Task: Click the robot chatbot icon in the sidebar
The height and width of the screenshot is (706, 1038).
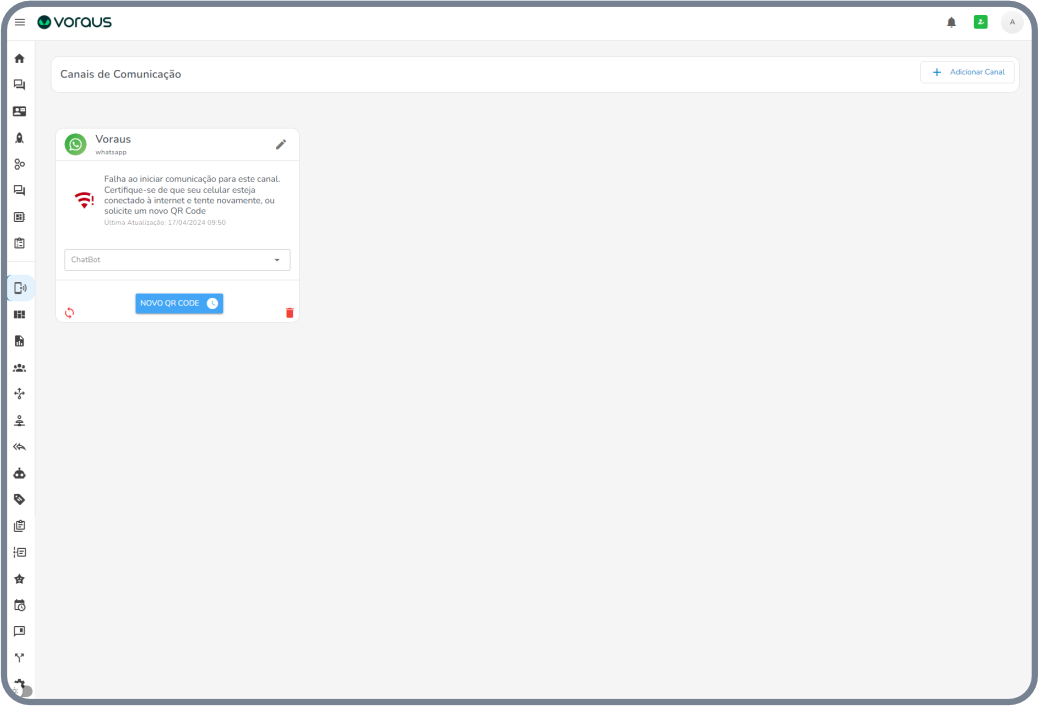Action: pyautogui.click(x=19, y=473)
